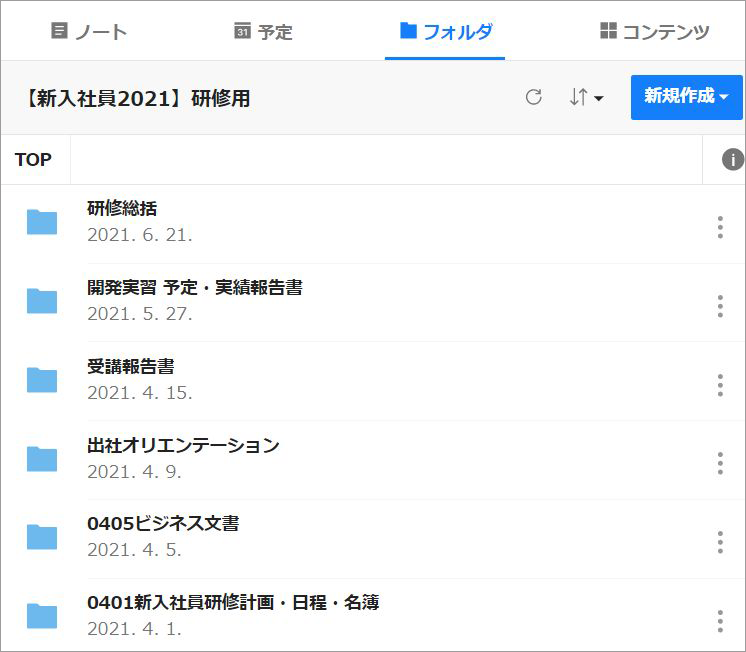Open the 0405ビジネス文書 folder
This screenshot has height=652, width=746.
(x=163, y=524)
